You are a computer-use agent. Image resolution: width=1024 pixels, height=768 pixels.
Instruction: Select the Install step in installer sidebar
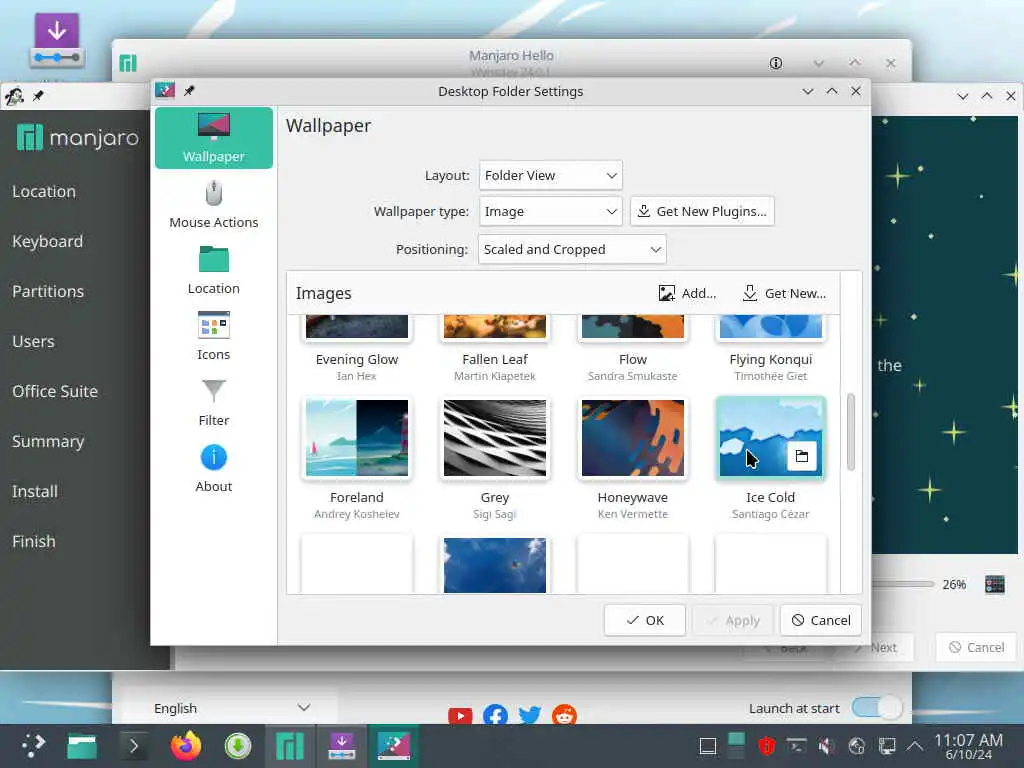coord(35,491)
